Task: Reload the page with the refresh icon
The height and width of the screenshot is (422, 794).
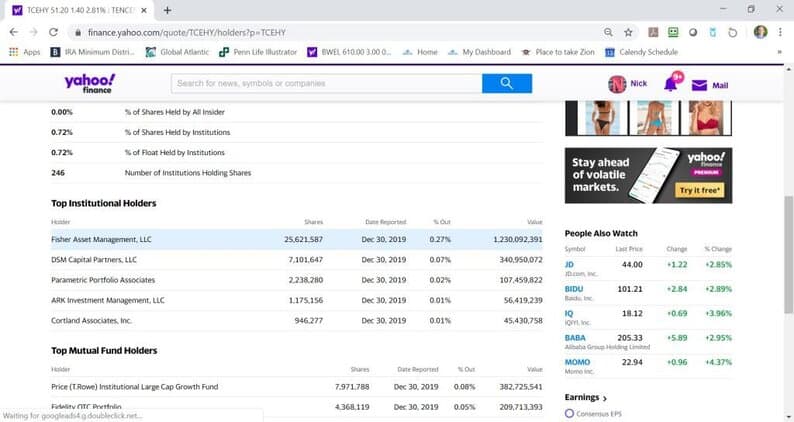Action: pyautogui.click(x=53, y=32)
